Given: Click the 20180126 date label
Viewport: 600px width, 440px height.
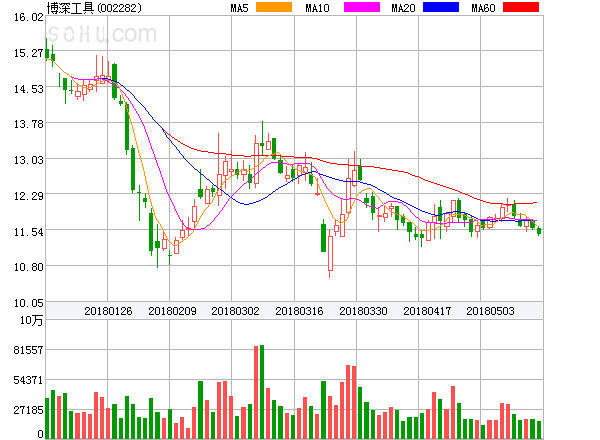Looking at the screenshot, I should tap(108, 311).
